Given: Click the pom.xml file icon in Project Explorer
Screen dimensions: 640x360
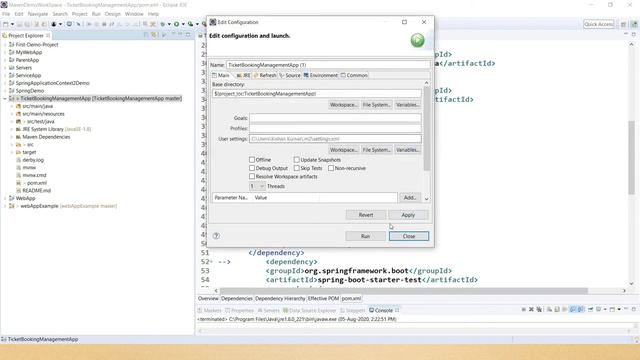Looking at the screenshot, I should pos(18,183).
